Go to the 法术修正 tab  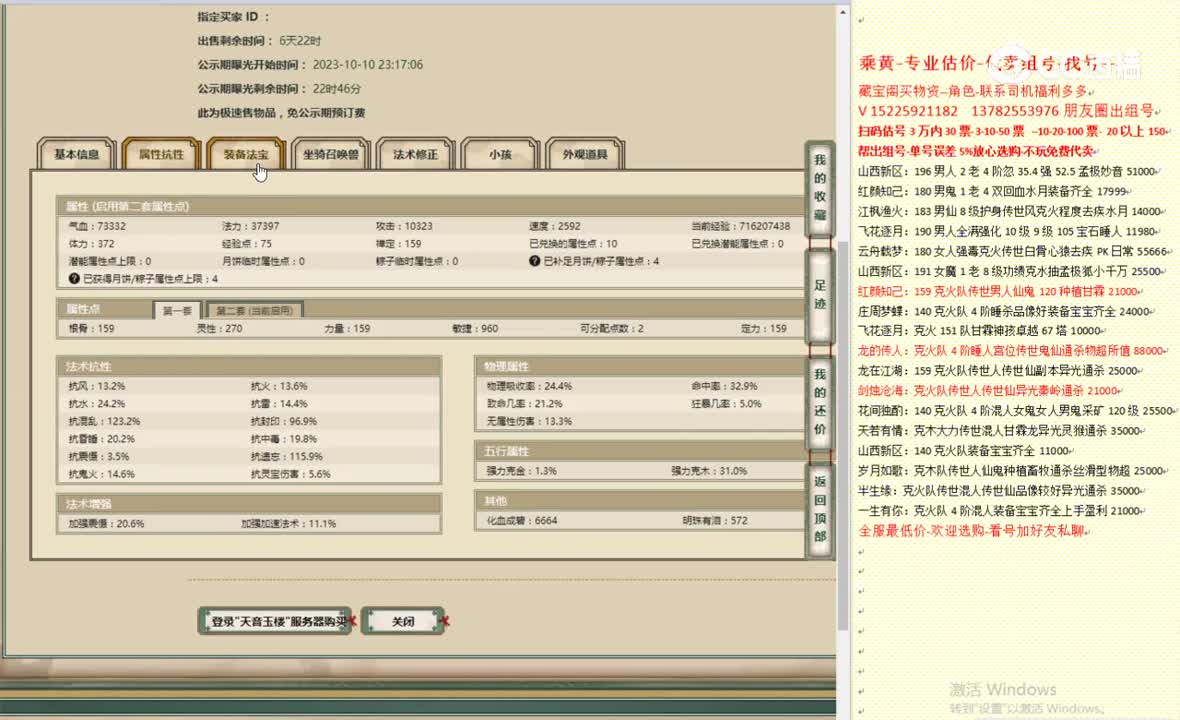(x=415, y=154)
